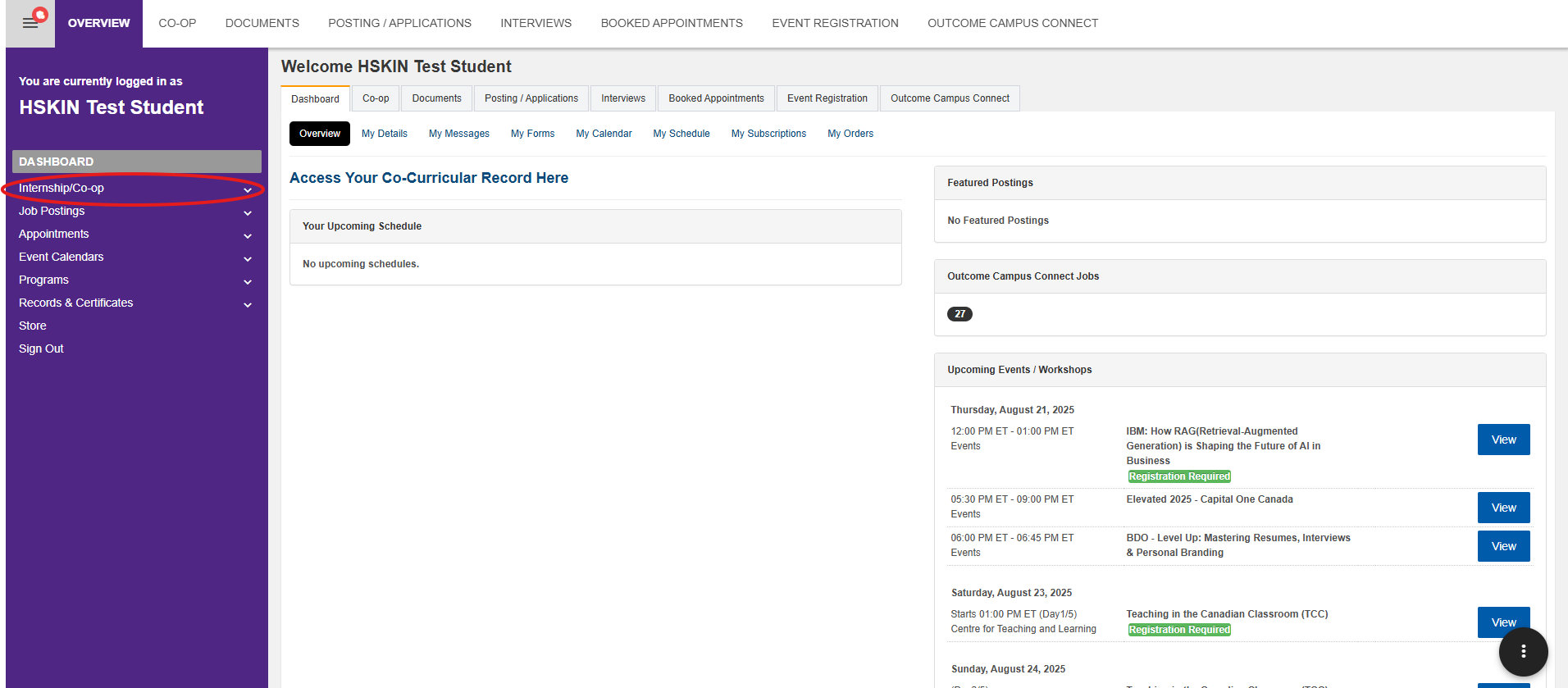
Task: Click the floating three-dot options button
Action: coord(1523,651)
